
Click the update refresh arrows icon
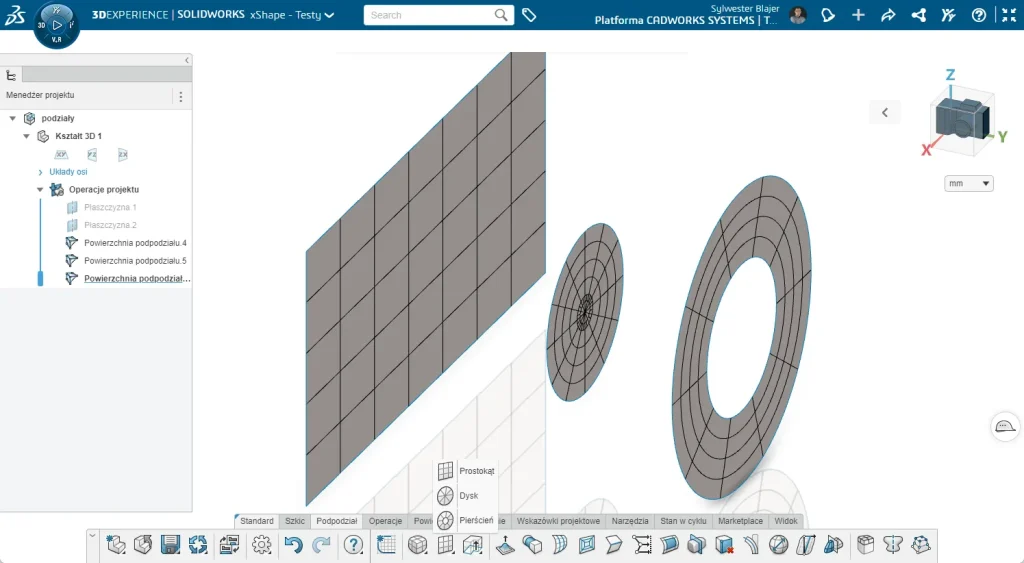(198, 544)
